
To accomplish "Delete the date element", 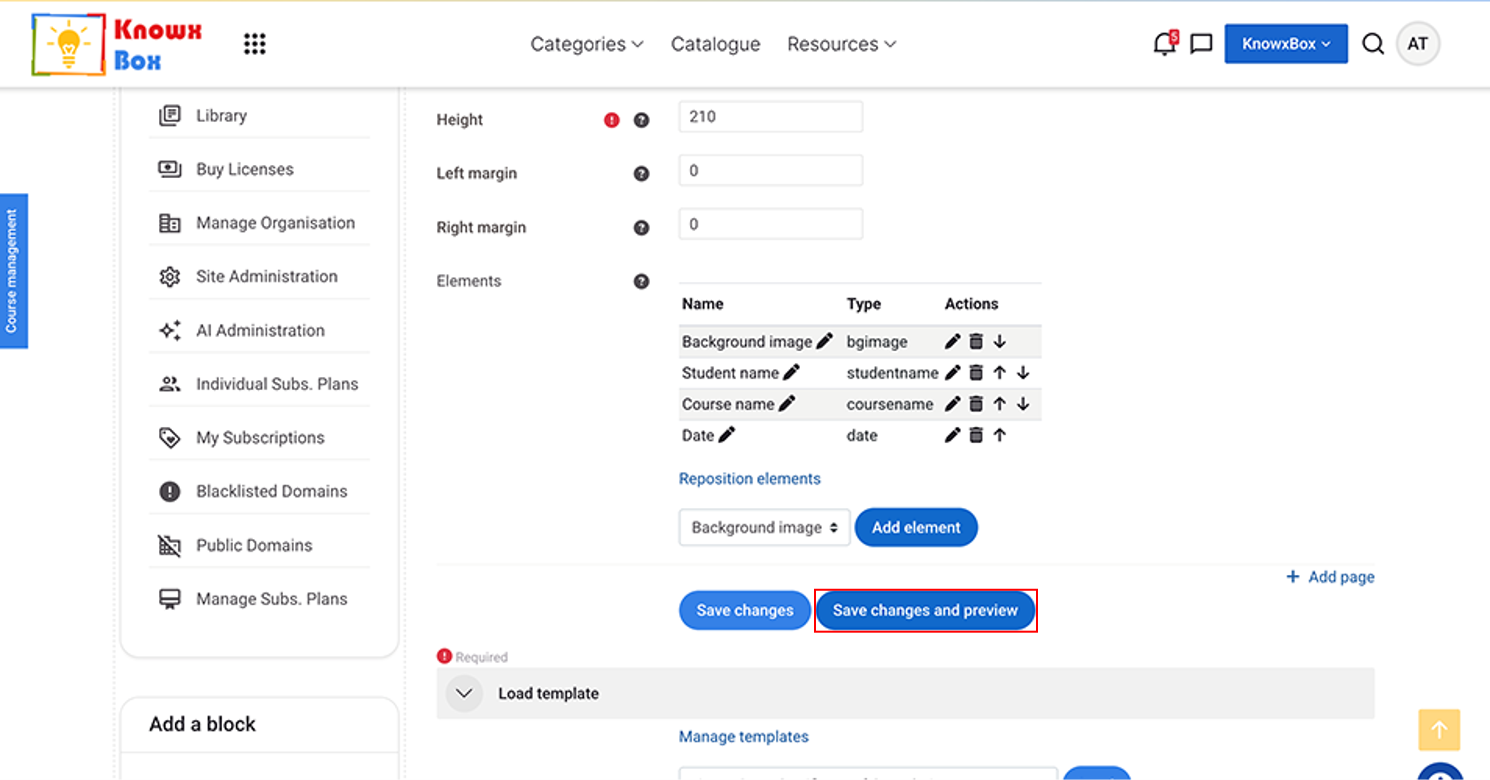I will tap(976, 435).
